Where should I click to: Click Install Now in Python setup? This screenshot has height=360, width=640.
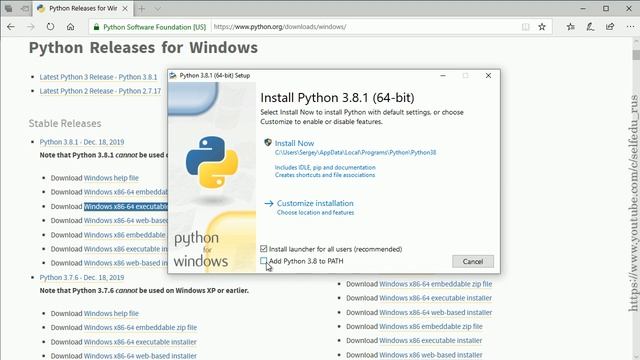coord(294,143)
